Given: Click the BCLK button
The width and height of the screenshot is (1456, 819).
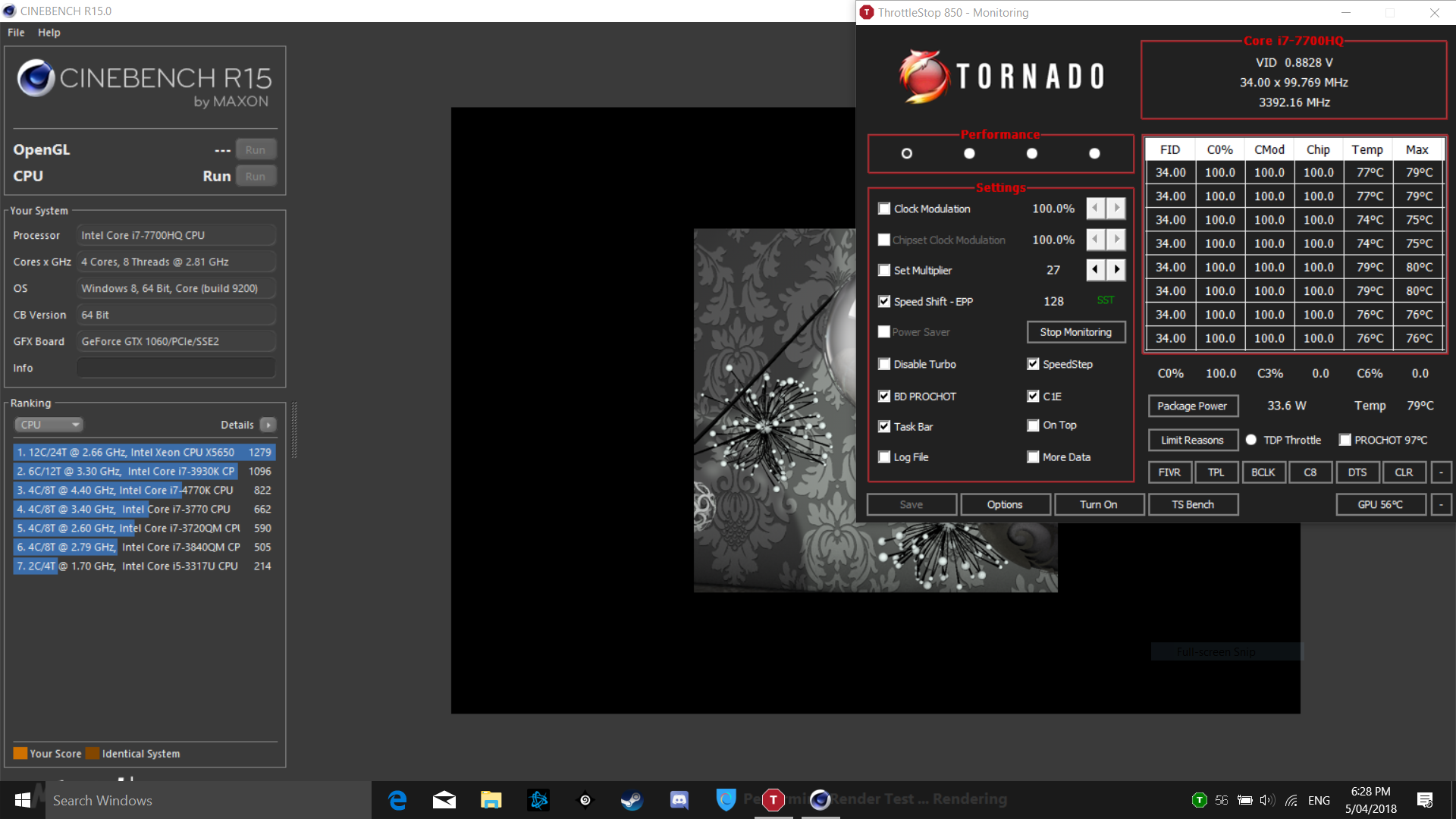Looking at the screenshot, I should pyautogui.click(x=1263, y=472).
